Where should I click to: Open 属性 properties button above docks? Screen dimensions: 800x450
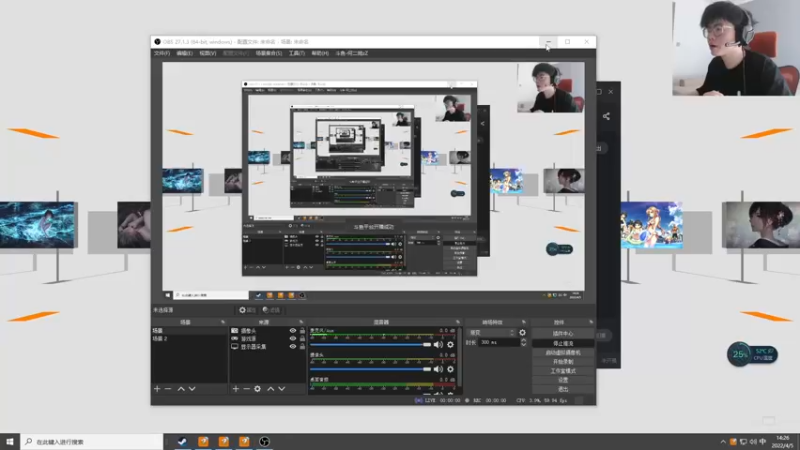pyautogui.click(x=247, y=310)
